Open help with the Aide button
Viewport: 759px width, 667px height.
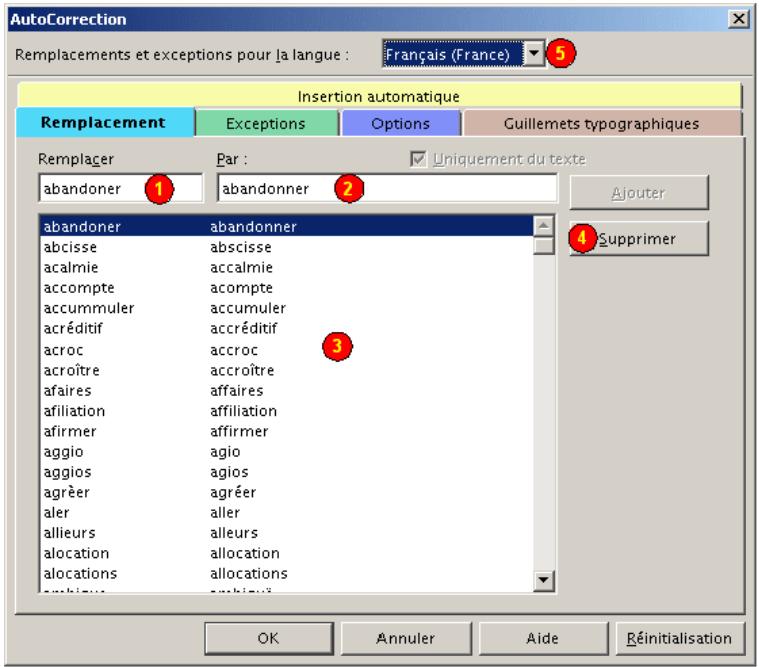(x=543, y=638)
